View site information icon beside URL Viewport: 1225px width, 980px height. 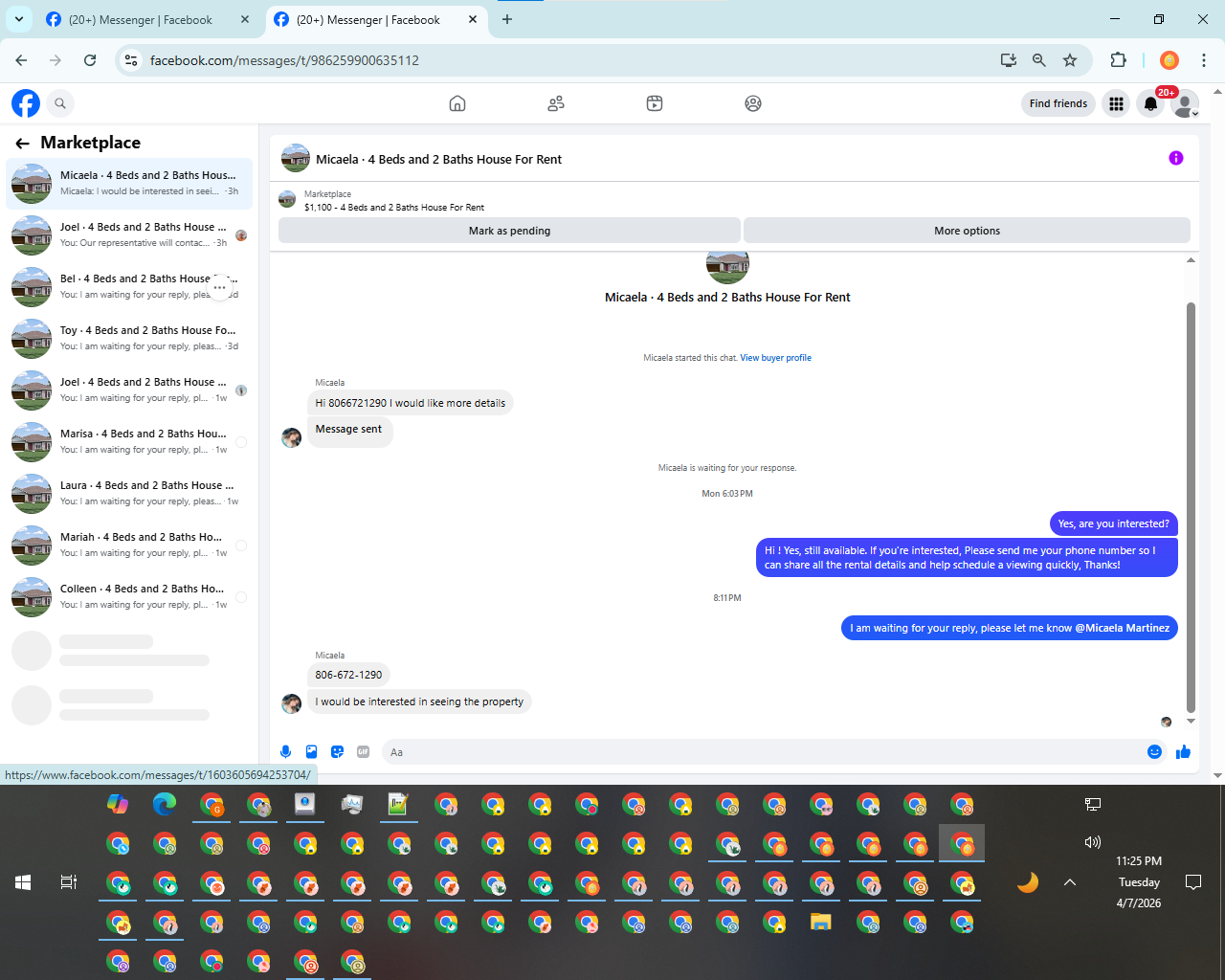pos(131,60)
